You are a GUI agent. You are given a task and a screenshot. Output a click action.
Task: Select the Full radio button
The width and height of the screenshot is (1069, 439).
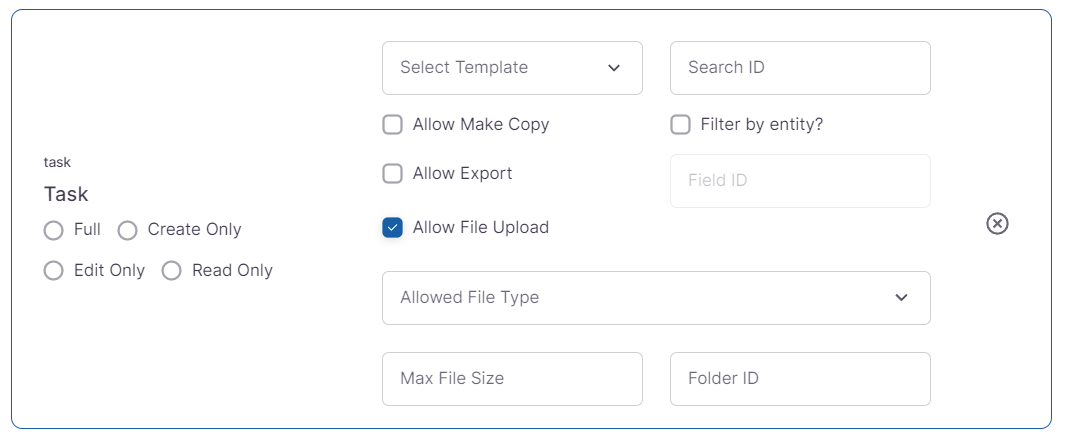[54, 231]
